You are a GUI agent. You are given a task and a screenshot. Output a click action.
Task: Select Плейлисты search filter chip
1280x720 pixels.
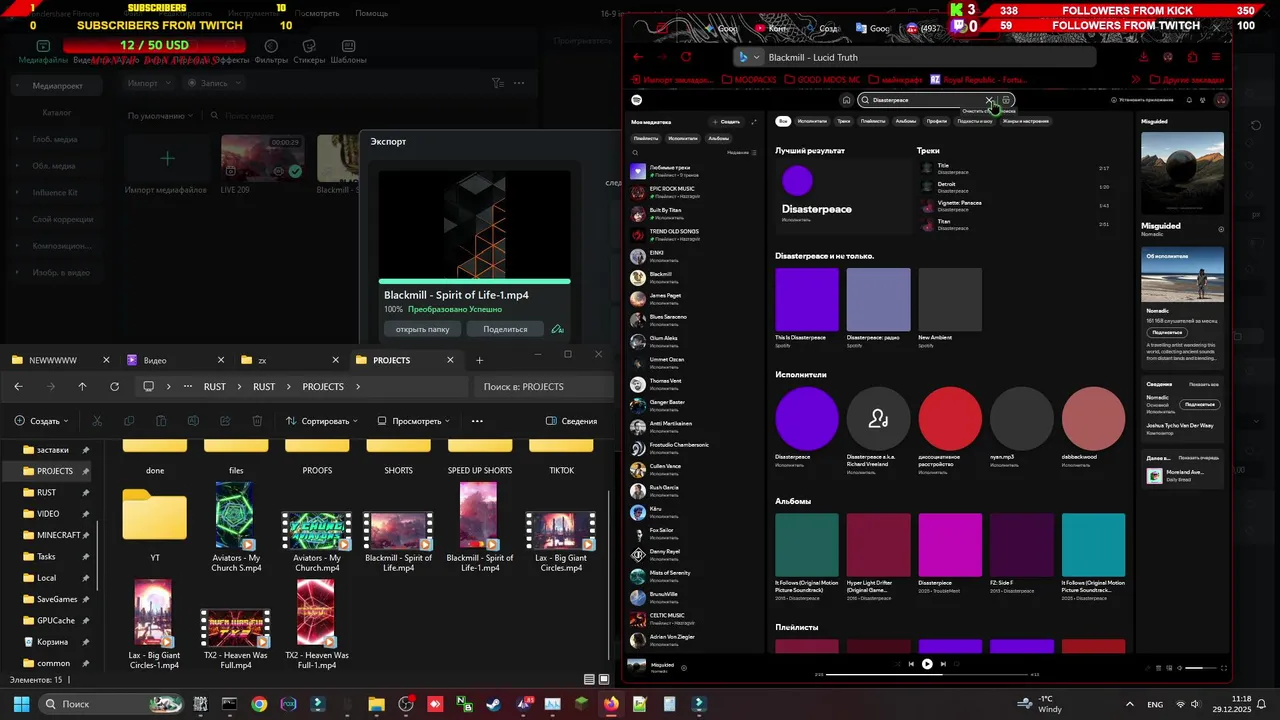(x=873, y=121)
